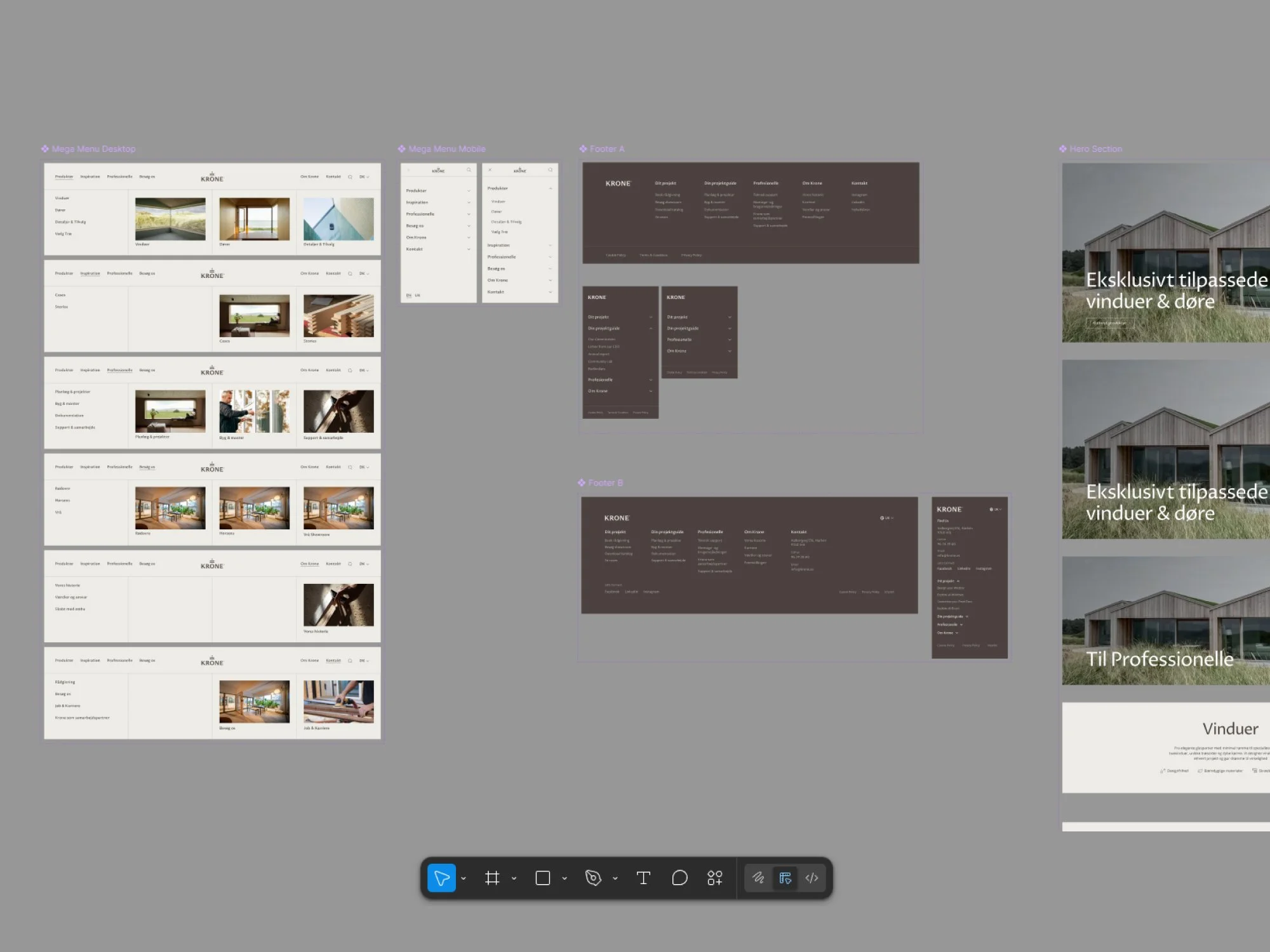Screen dimensions: 1270x952
Task: Expand Pen tool options dropdown
Action: (615, 879)
